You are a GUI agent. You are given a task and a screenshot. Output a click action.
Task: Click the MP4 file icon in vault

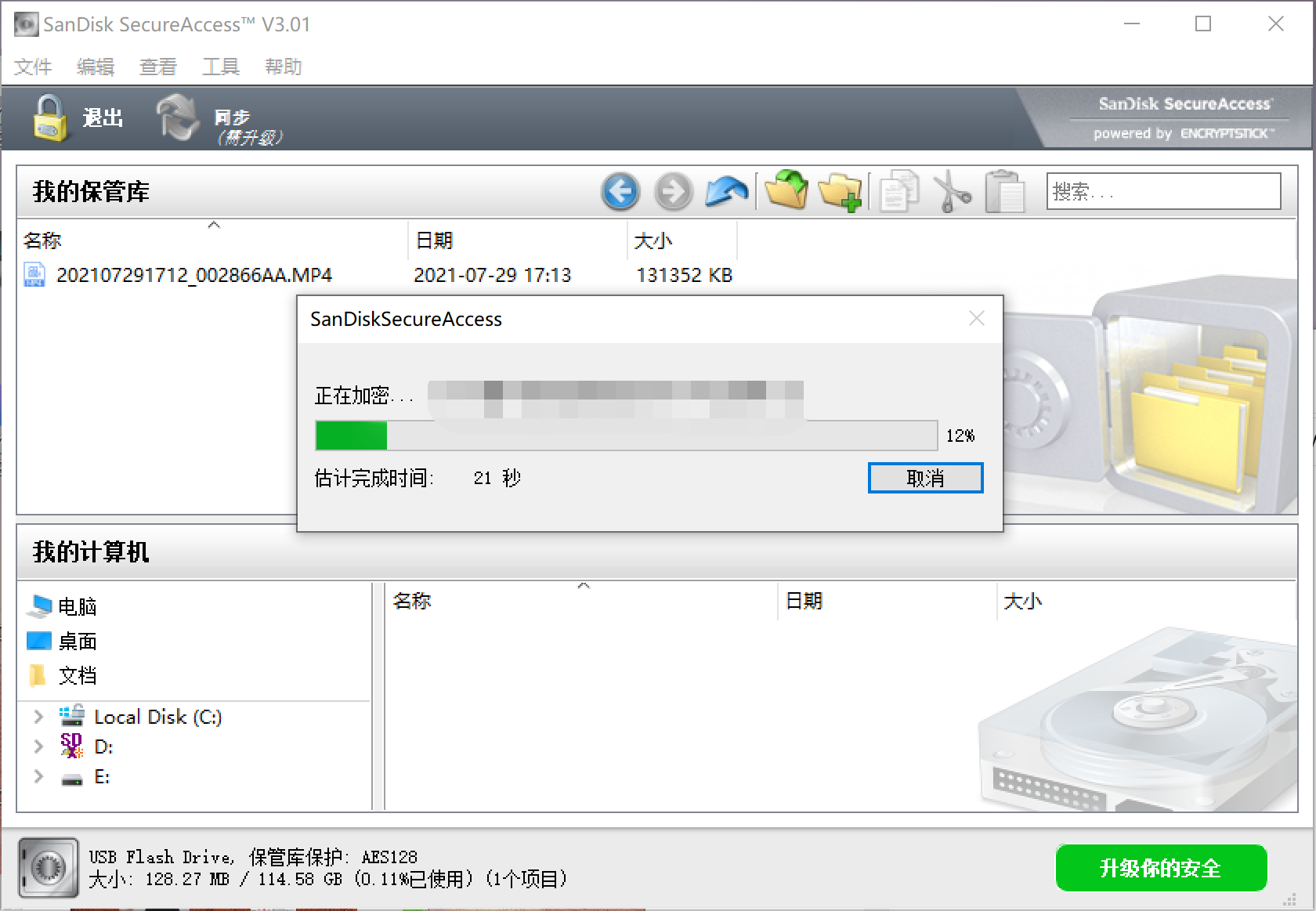point(34,275)
